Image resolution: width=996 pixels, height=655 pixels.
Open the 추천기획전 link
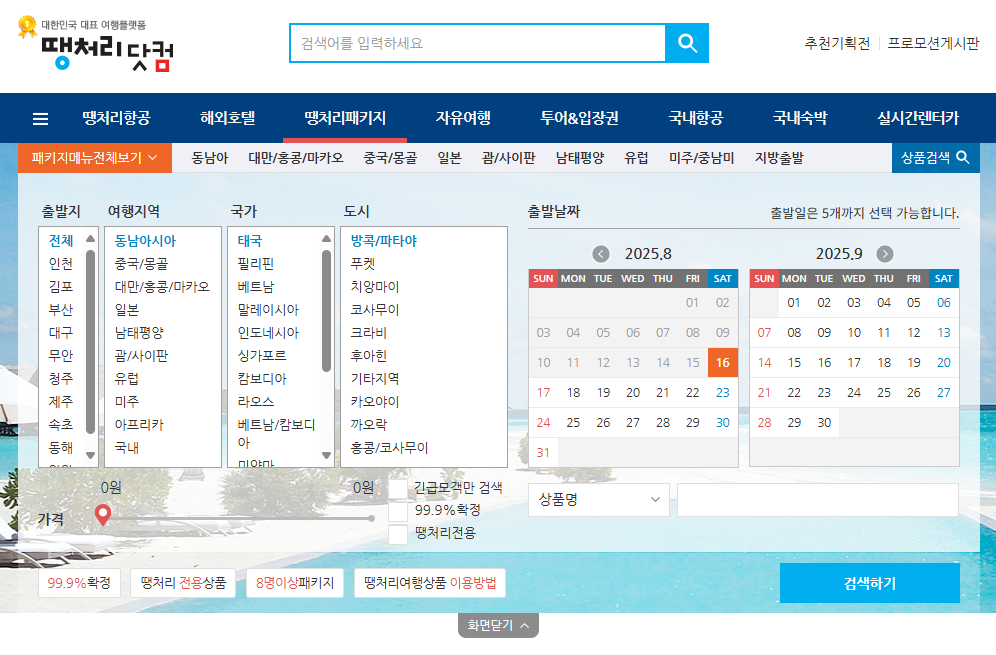[837, 43]
